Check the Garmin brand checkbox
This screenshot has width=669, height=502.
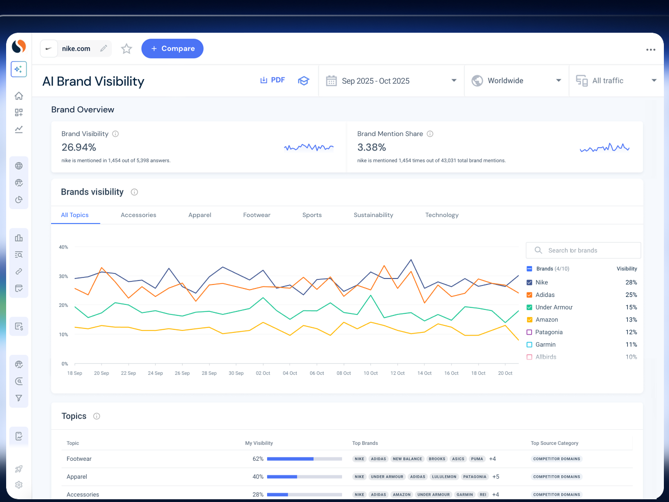tap(529, 344)
